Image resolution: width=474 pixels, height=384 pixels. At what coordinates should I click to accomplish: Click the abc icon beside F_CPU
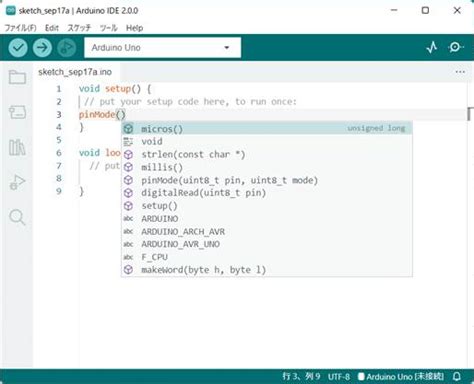pyautogui.click(x=128, y=257)
